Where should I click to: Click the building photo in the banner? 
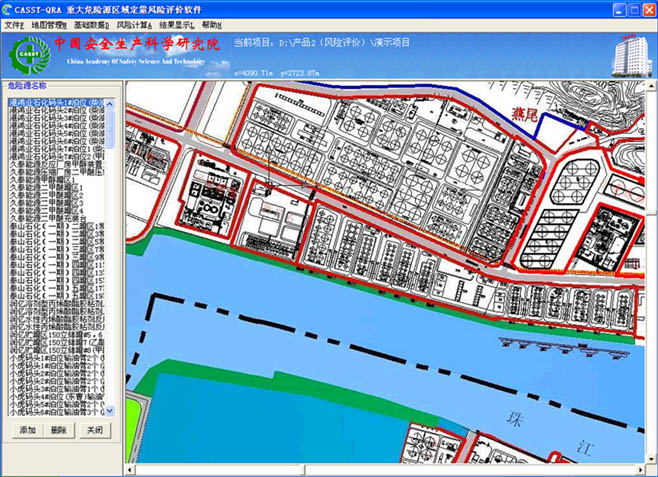tap(629, 52)
